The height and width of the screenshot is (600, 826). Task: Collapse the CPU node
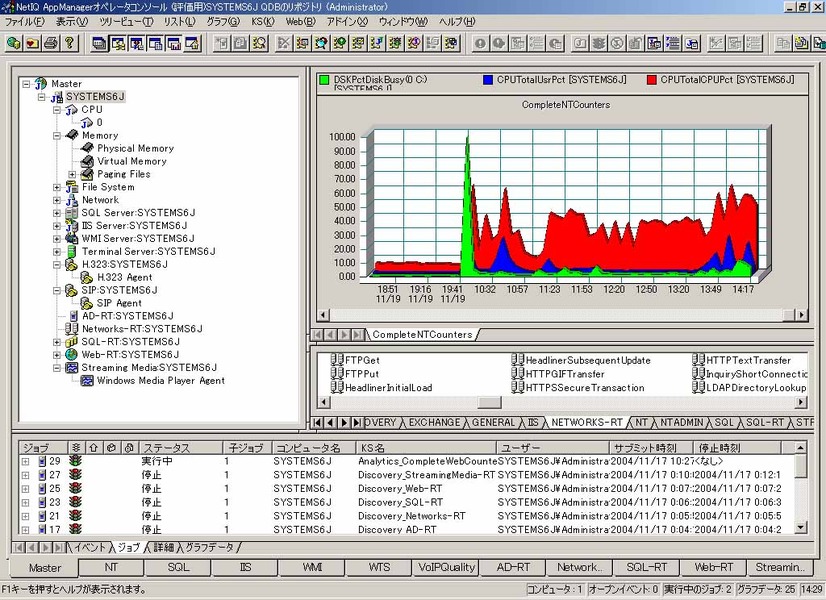click(57, 110)
